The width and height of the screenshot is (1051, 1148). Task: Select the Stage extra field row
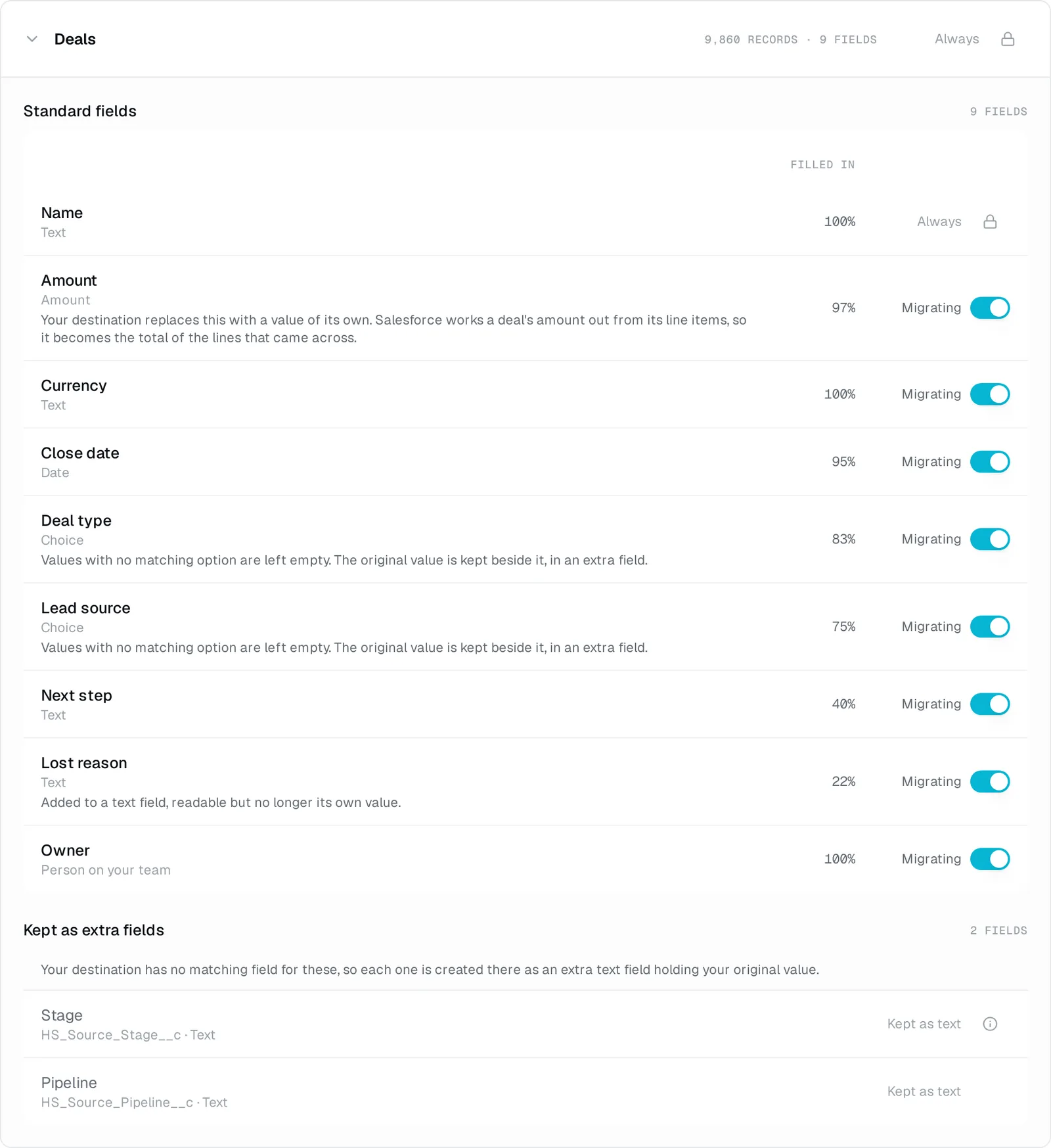coord(525,1024)
